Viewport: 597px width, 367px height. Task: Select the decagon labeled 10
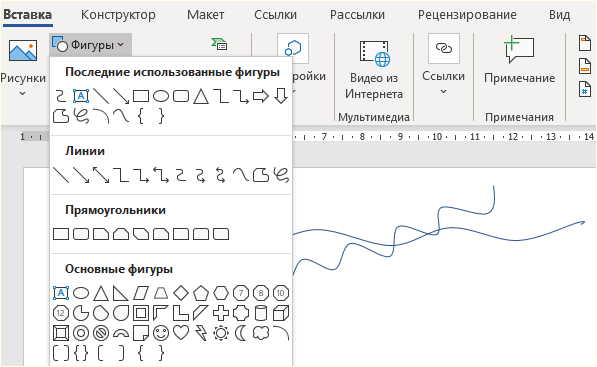[x=281, y=293]
